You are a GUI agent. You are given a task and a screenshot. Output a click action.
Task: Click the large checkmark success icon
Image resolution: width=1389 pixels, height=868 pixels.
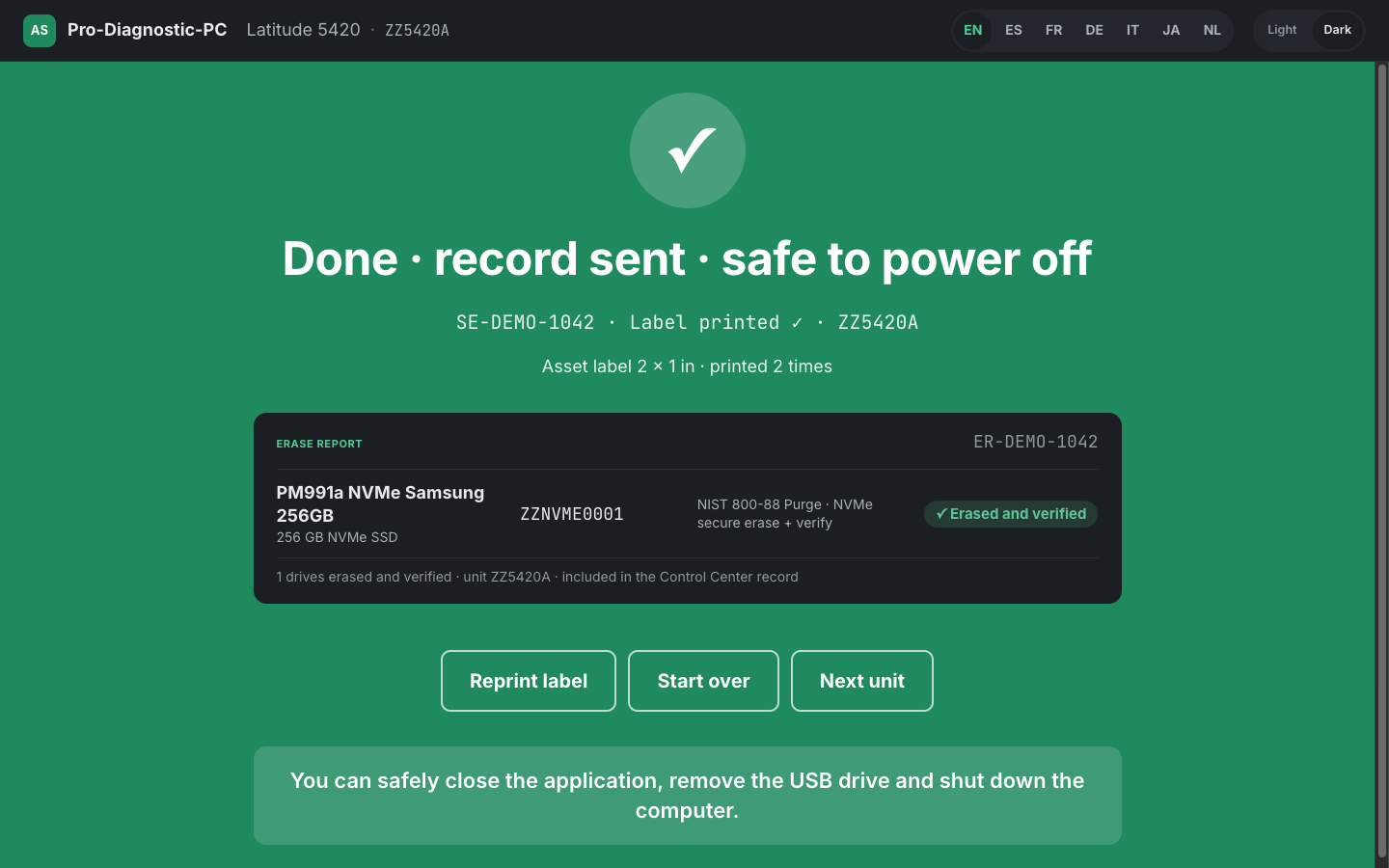click(688, 150)
